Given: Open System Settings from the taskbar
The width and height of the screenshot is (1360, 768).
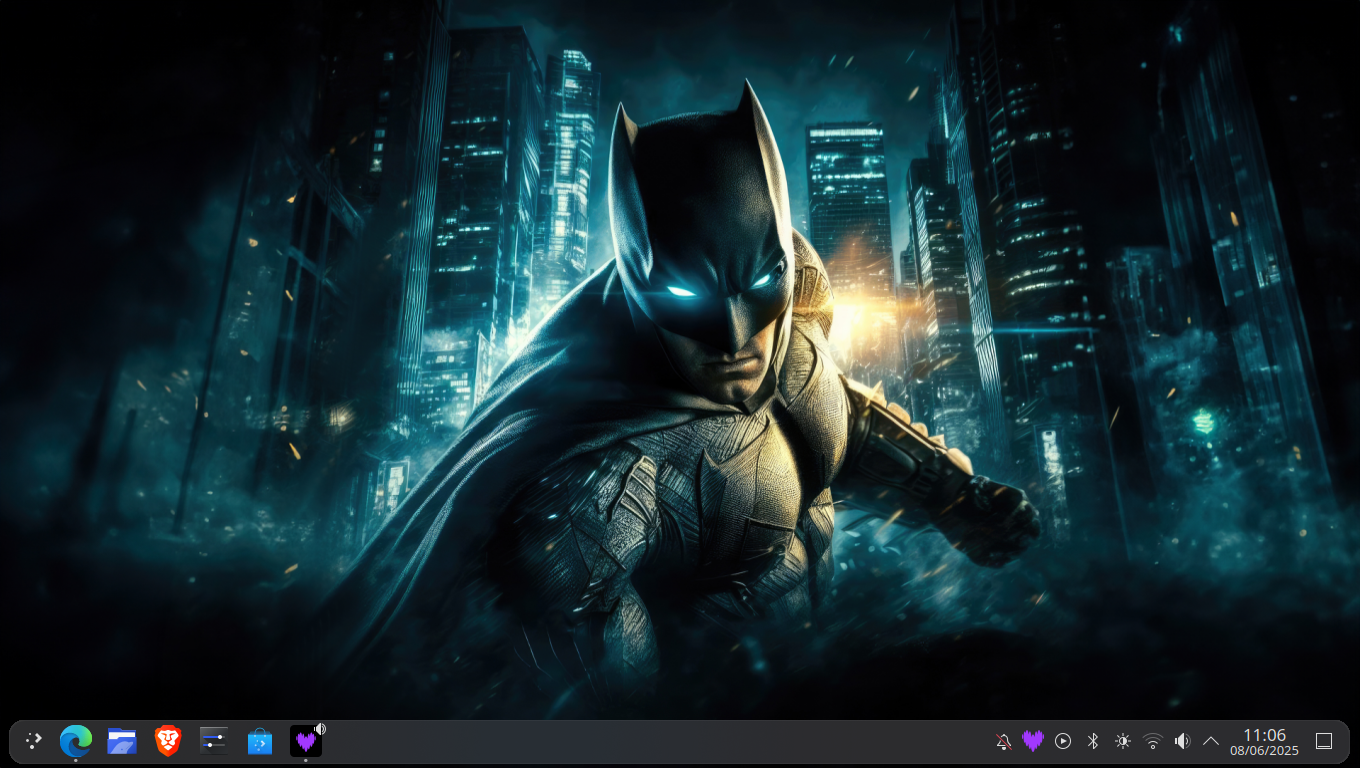Looking at the screenshot, I should point(214,741).
